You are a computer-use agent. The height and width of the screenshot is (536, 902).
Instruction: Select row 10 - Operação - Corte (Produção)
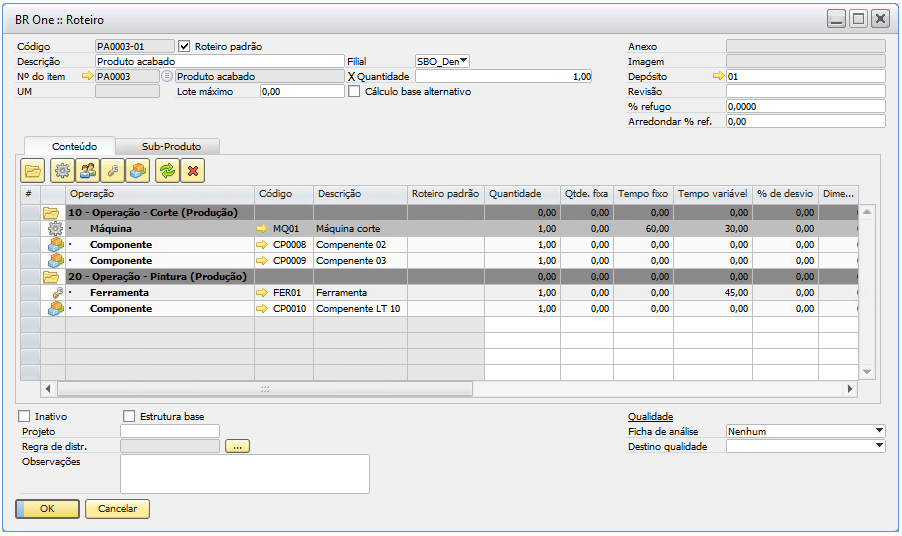(439, 212)
